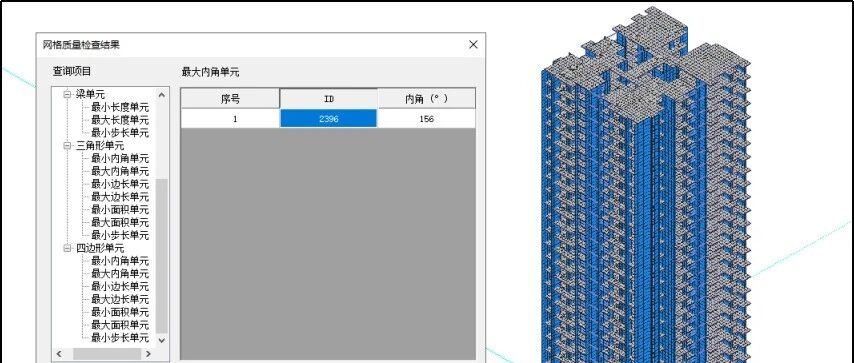Image resolution: width=854 pixels, height=363 pixels.
Task: Click the 序号 cell showing 1
Action: [230, 118]
